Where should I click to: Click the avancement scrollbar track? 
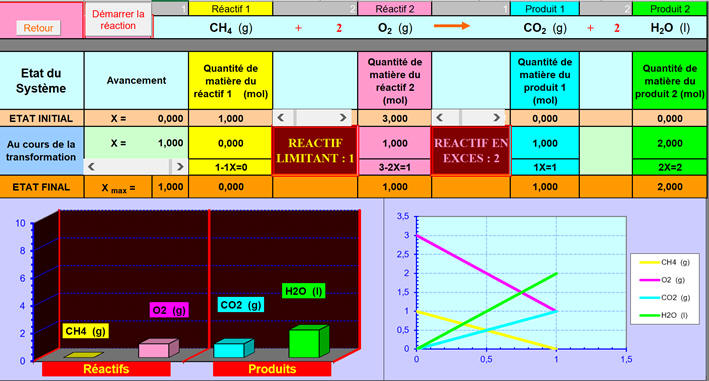pyautogui.click(x=135, y=167)
